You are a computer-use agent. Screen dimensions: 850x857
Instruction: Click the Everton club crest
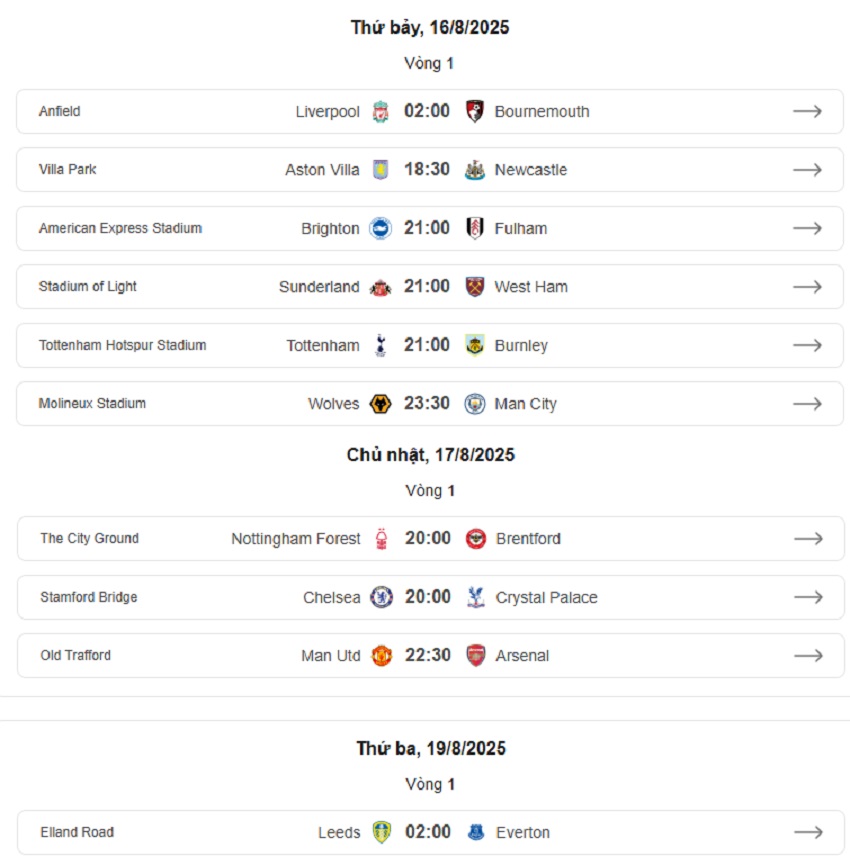tap(476, 832)
